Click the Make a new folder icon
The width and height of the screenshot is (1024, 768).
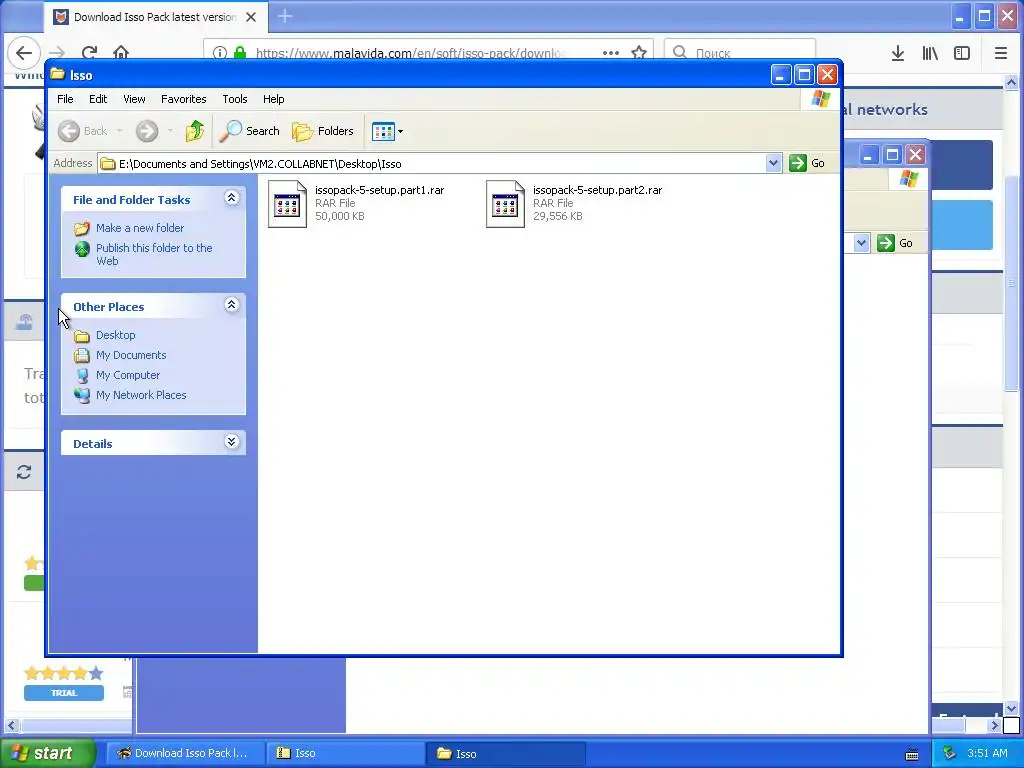[x=82, y=228]
